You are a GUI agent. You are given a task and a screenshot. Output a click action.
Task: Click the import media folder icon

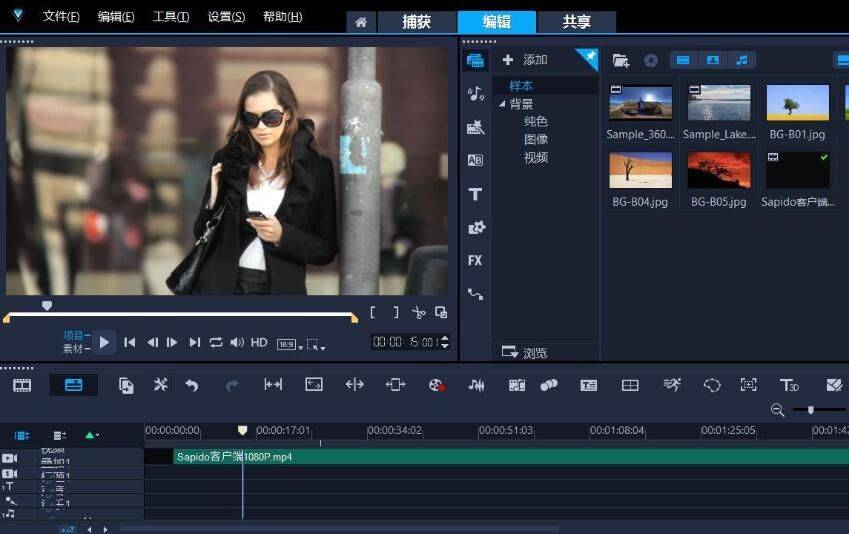tap(621, 61)
